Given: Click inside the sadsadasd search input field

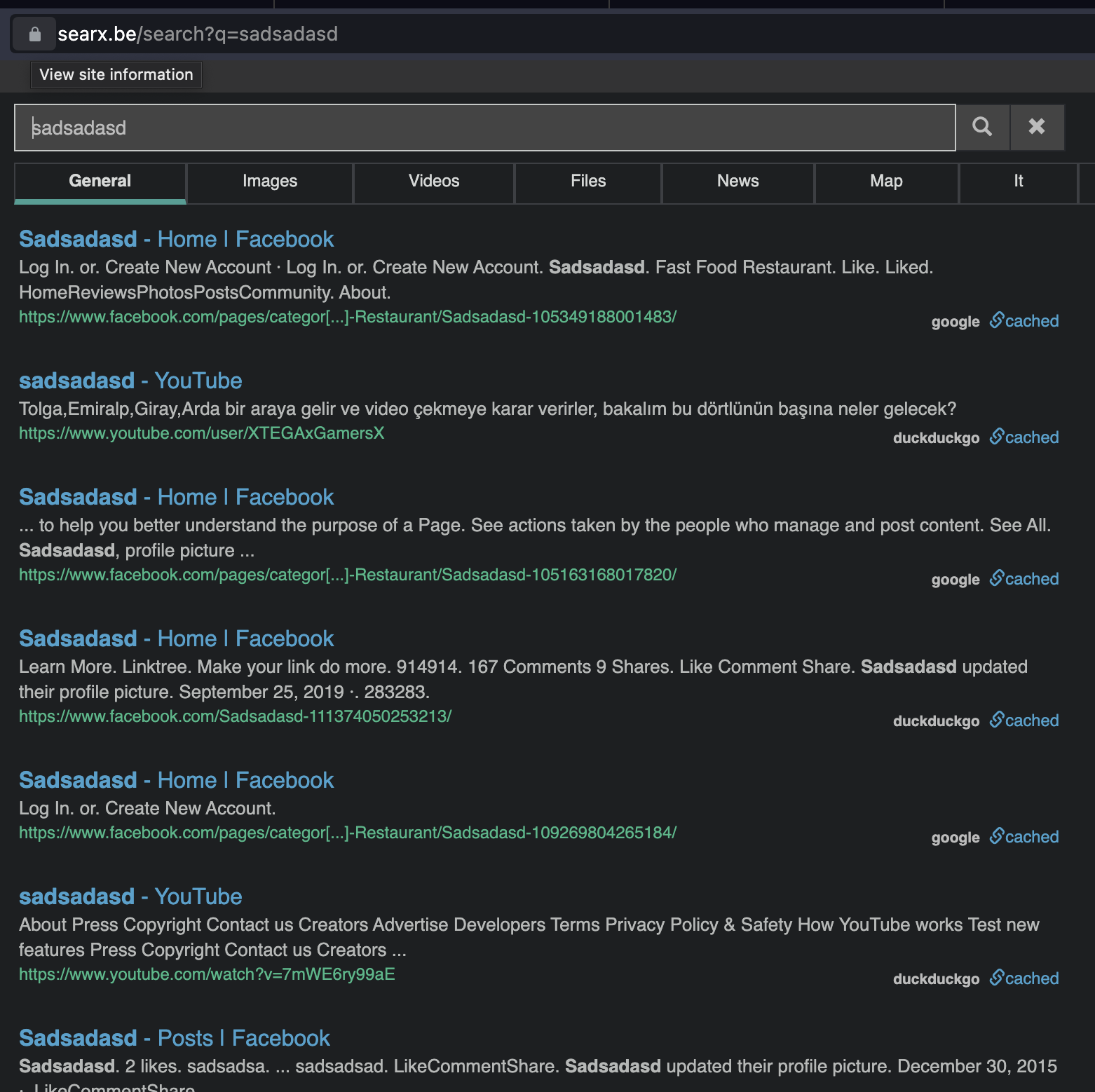Looking at the screenshot, I should [484, 127].
